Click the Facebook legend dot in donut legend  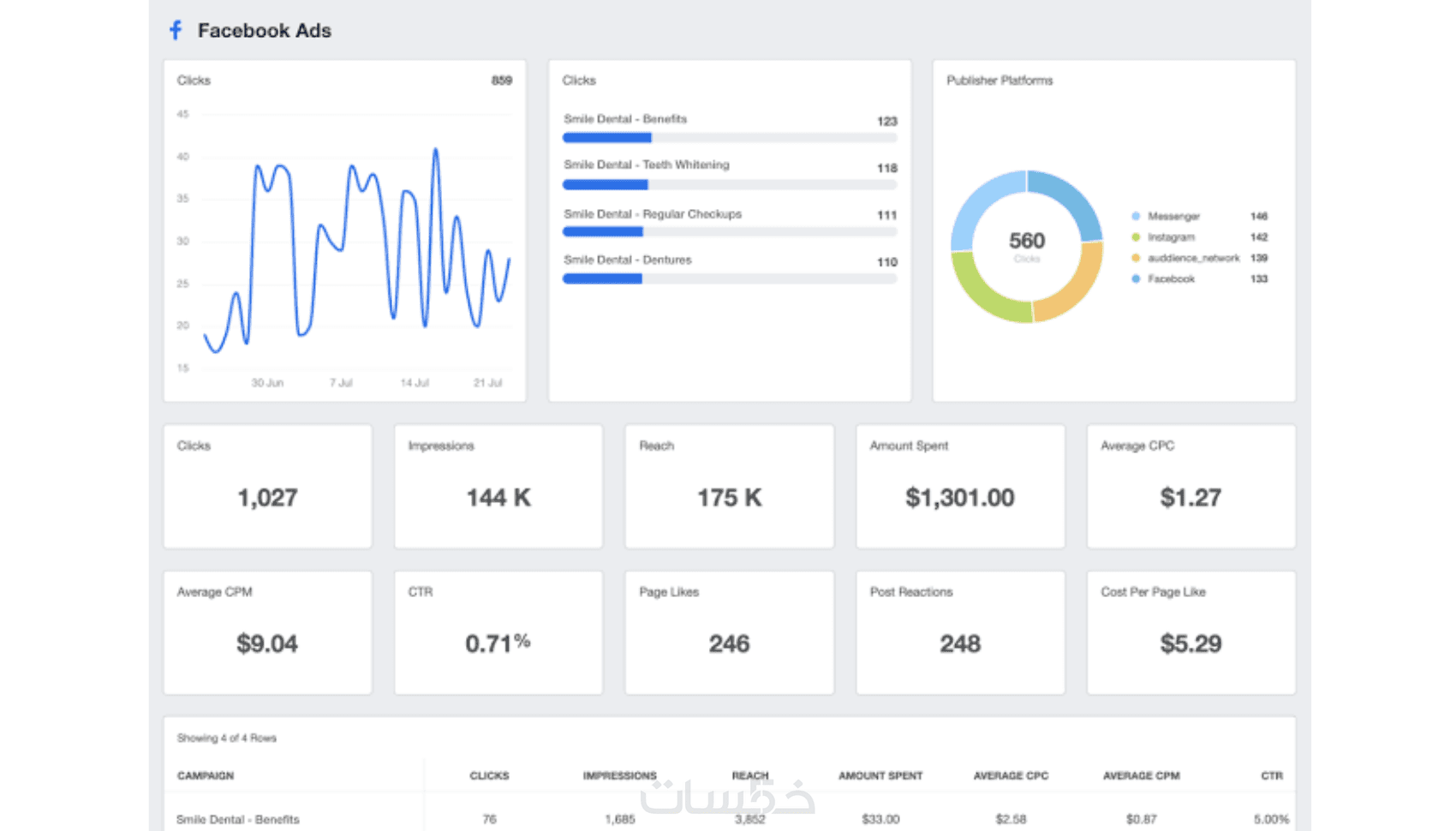[1136, 278]
